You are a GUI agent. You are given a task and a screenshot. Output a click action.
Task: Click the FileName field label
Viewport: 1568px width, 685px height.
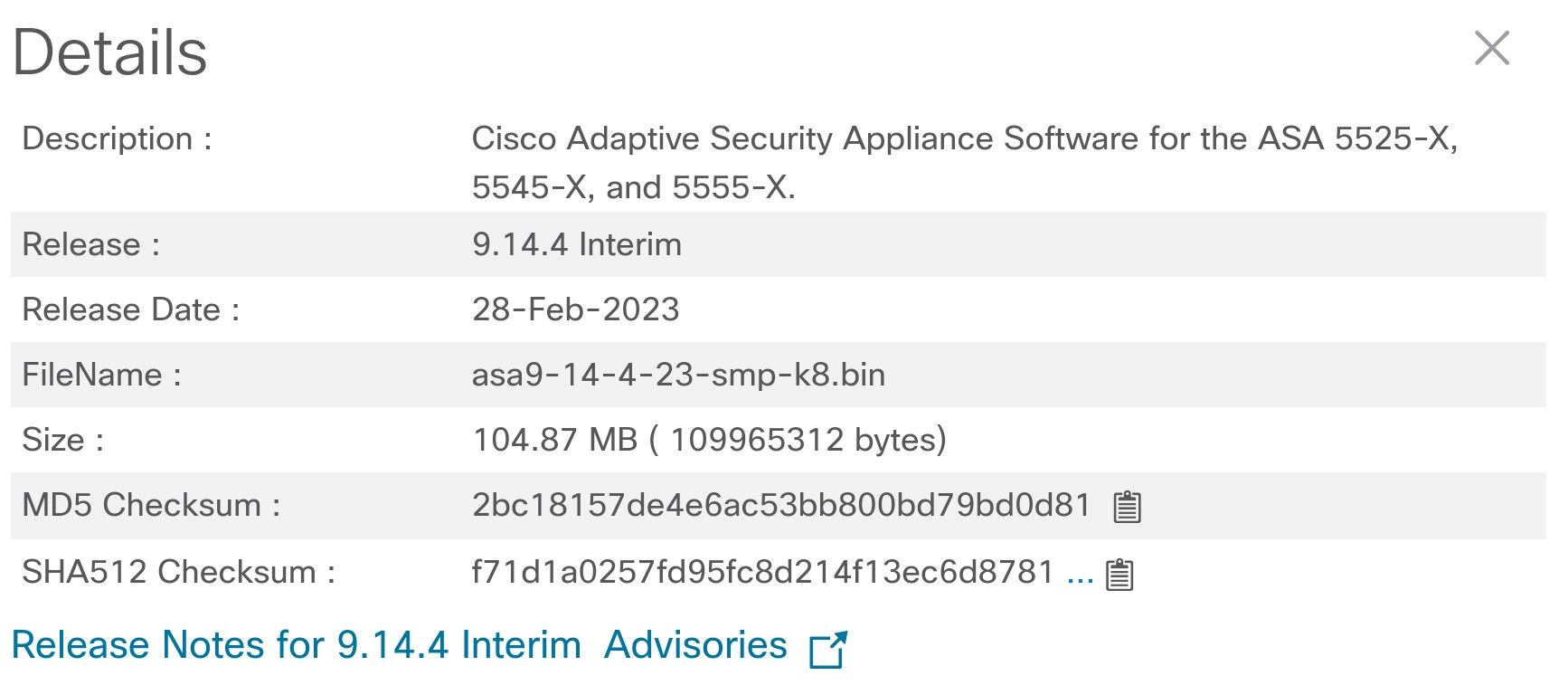tap(101, 375)
